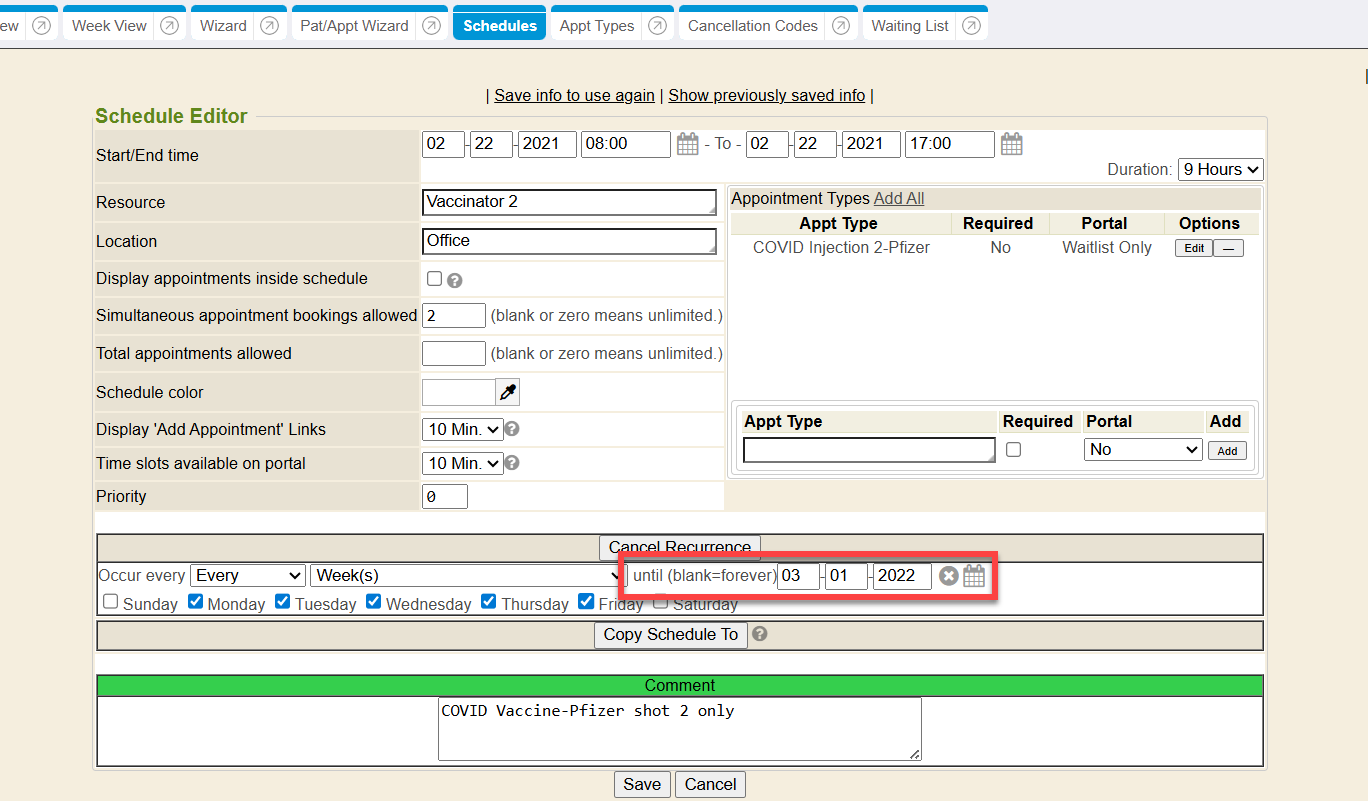Click the Comment text area
Screen dimensions: 1368x801
tap(679, 728)
